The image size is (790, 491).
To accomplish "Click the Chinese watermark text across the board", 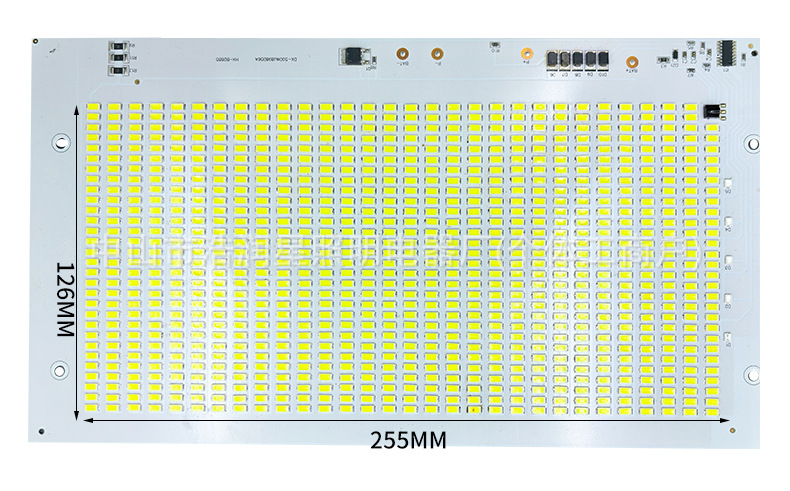I will [x=400, y=247].
